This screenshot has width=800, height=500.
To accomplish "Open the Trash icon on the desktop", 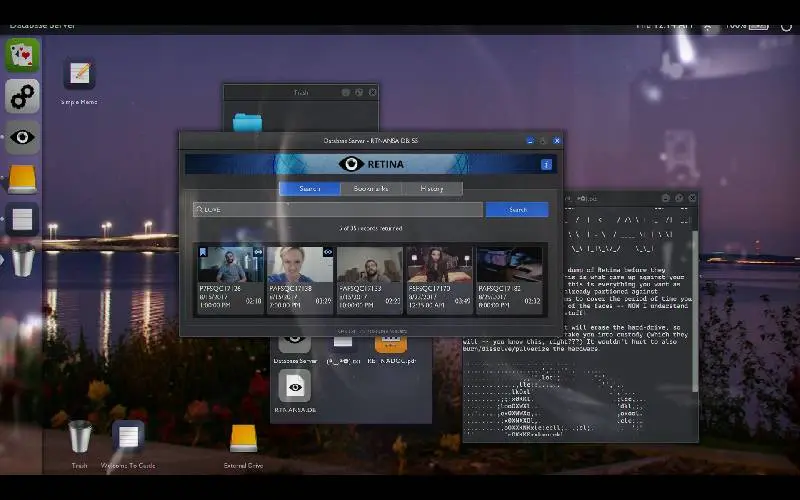I will pos(80,436).
